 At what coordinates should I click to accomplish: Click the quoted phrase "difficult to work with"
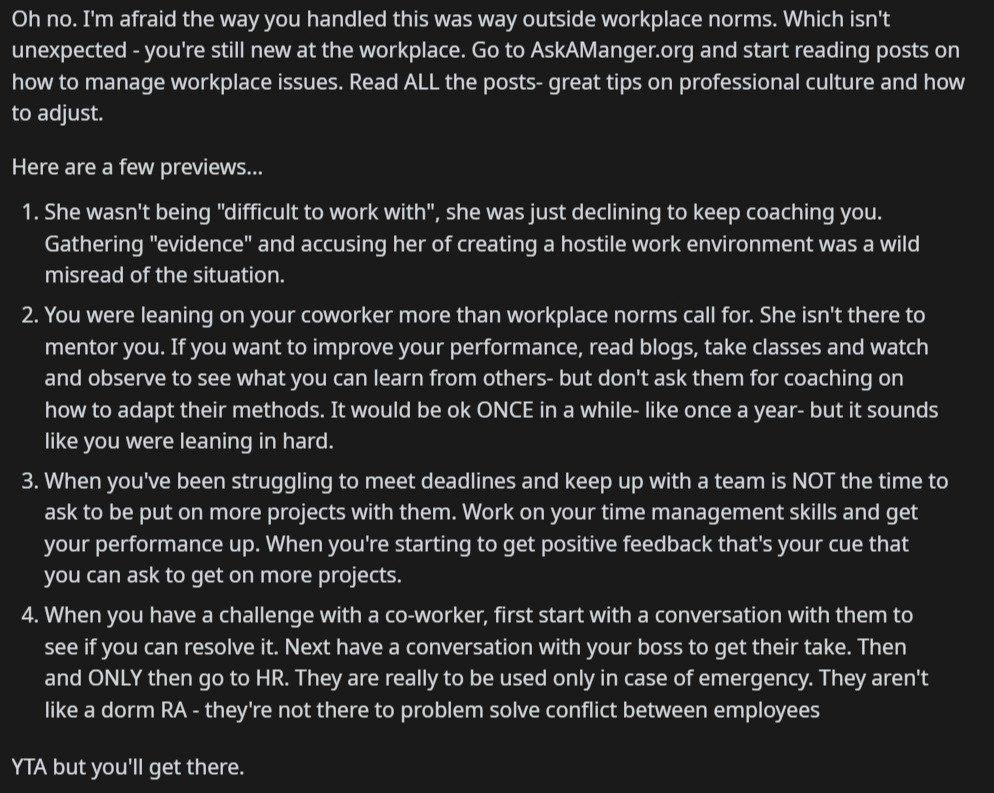point(328,212)
